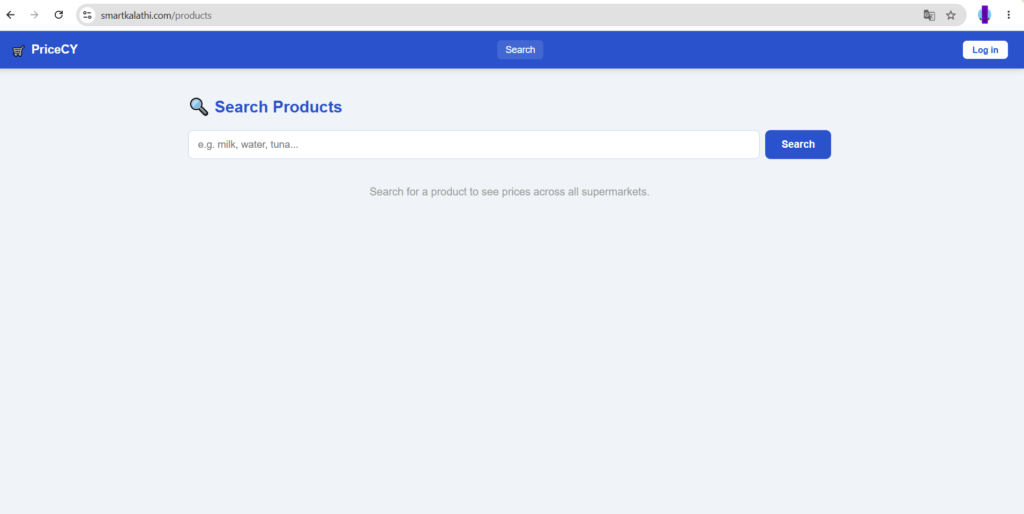
Task: Select the smartkalathi.com/products URL text
Action: (156, 15)
